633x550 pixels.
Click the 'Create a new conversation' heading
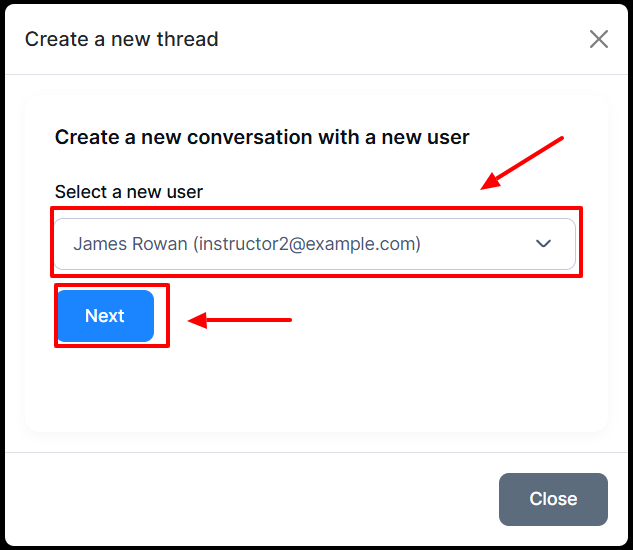coord(262,137)
